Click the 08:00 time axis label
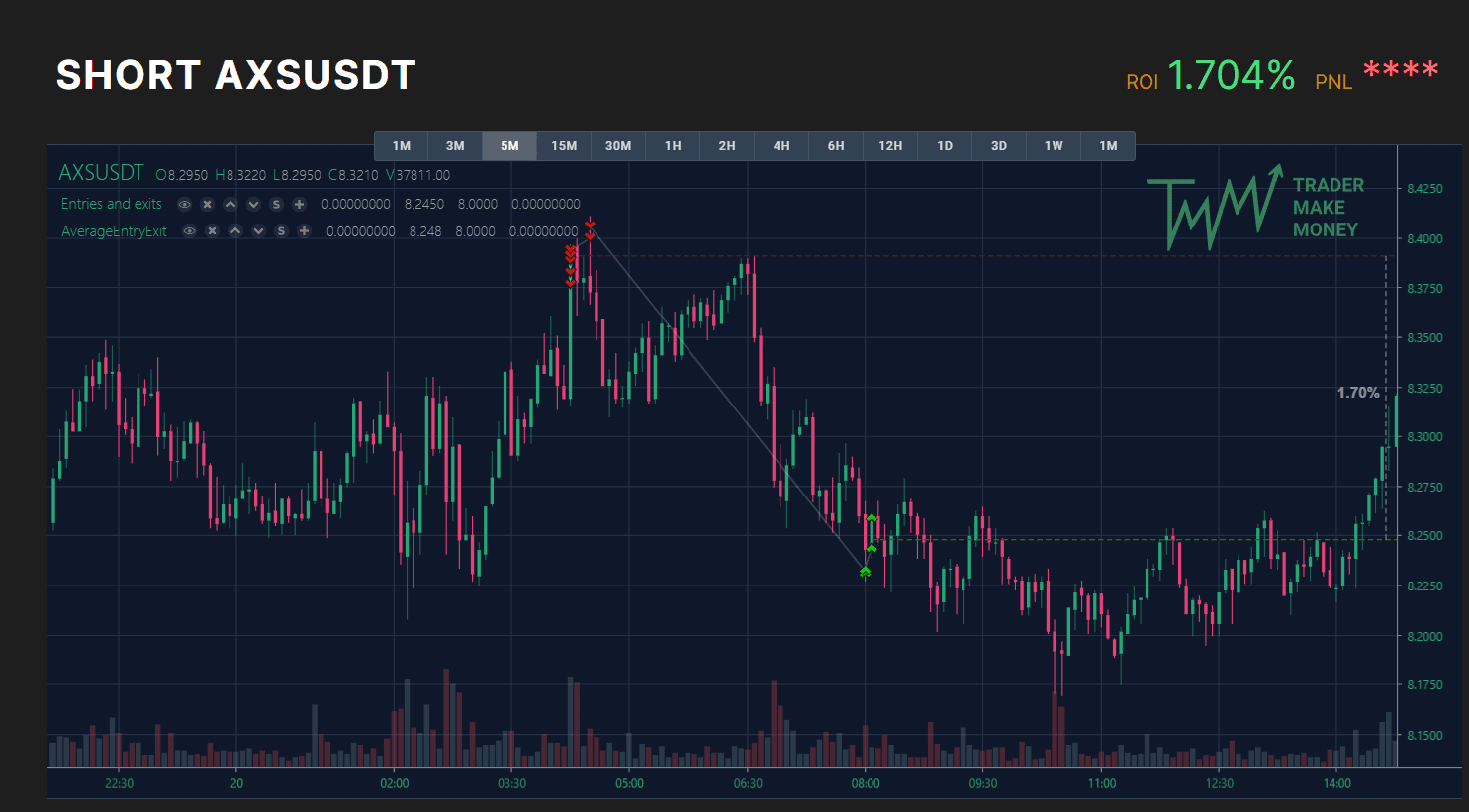 coord(866,783)
